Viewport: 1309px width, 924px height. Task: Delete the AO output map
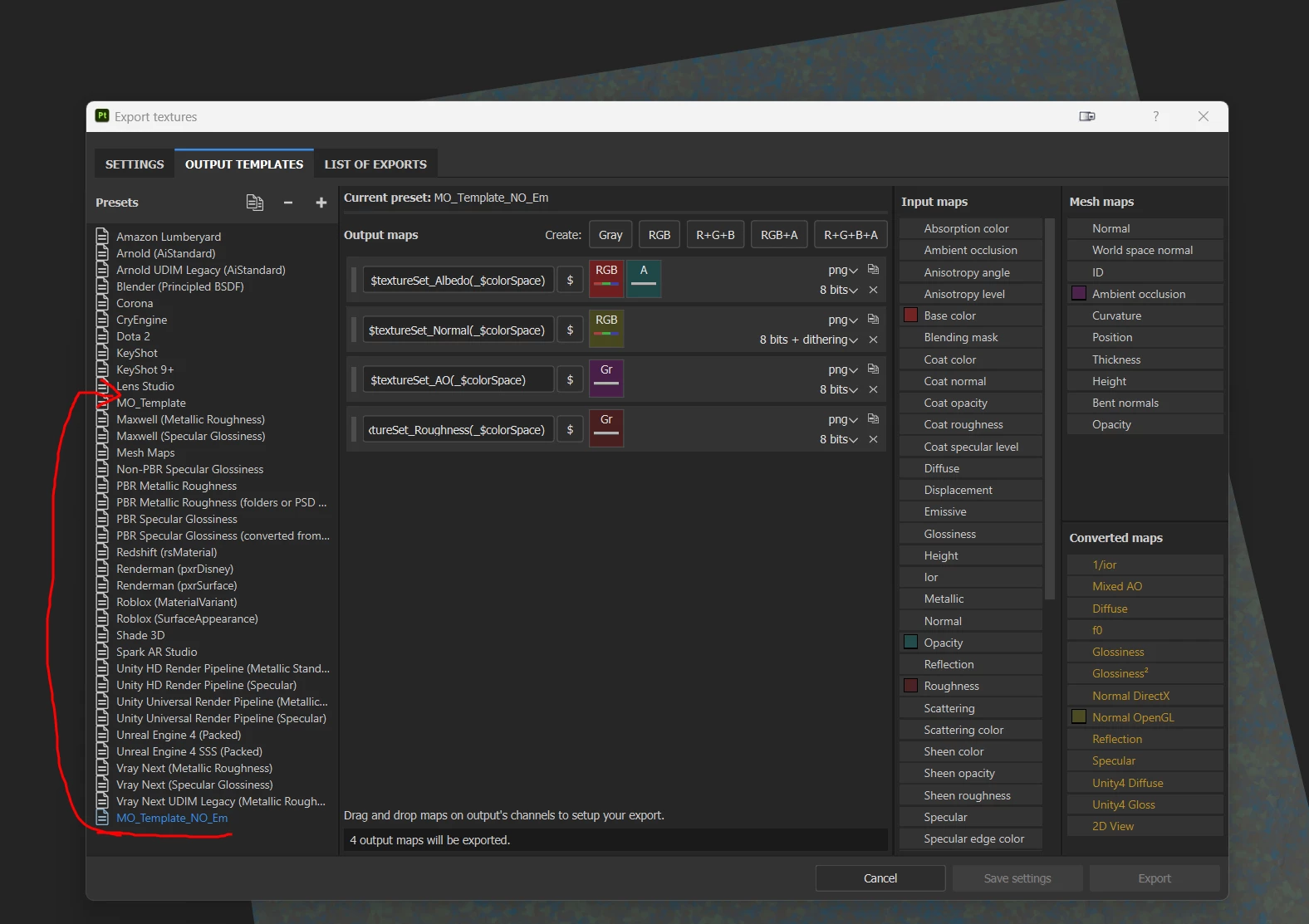[x=873, y=389]
